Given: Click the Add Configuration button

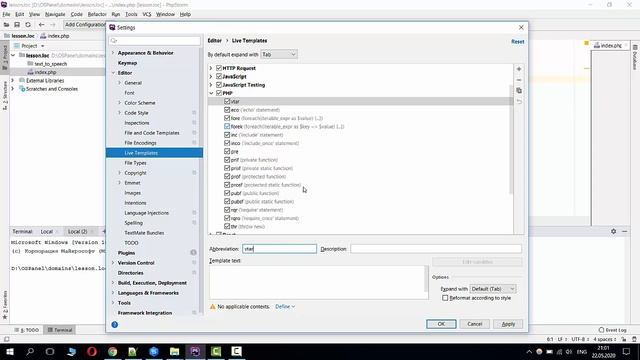Looking at the screenshot, I should [x=84, y=25].
